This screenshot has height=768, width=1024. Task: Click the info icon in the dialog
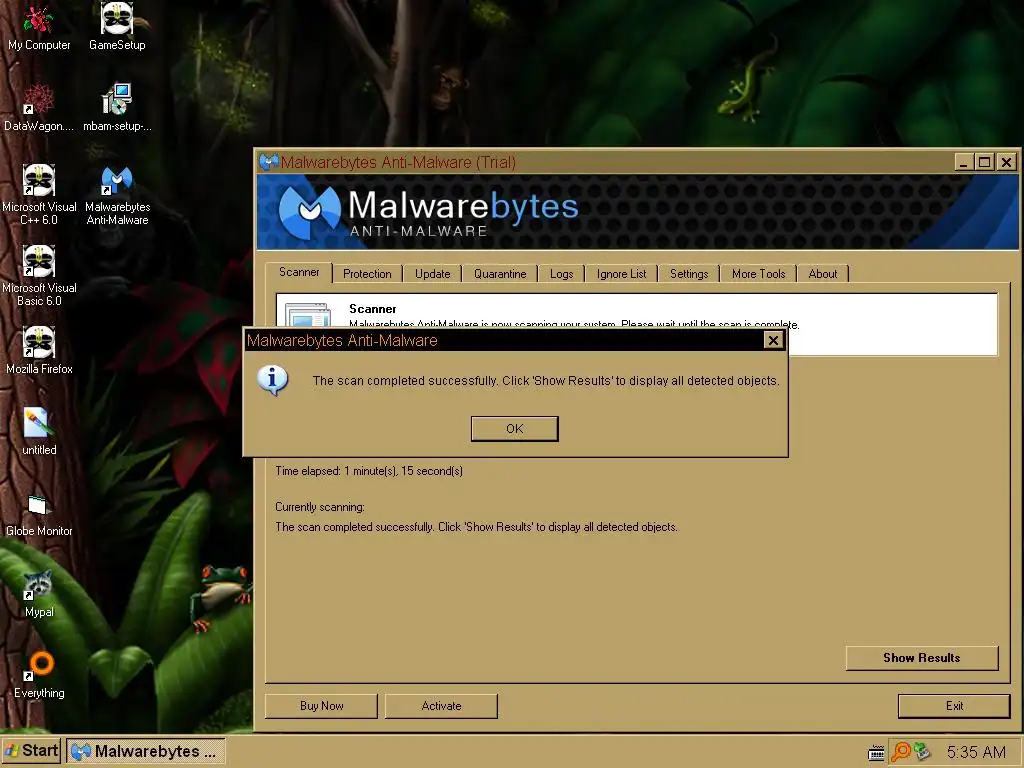pyautogui.click(x=272, y=380)
